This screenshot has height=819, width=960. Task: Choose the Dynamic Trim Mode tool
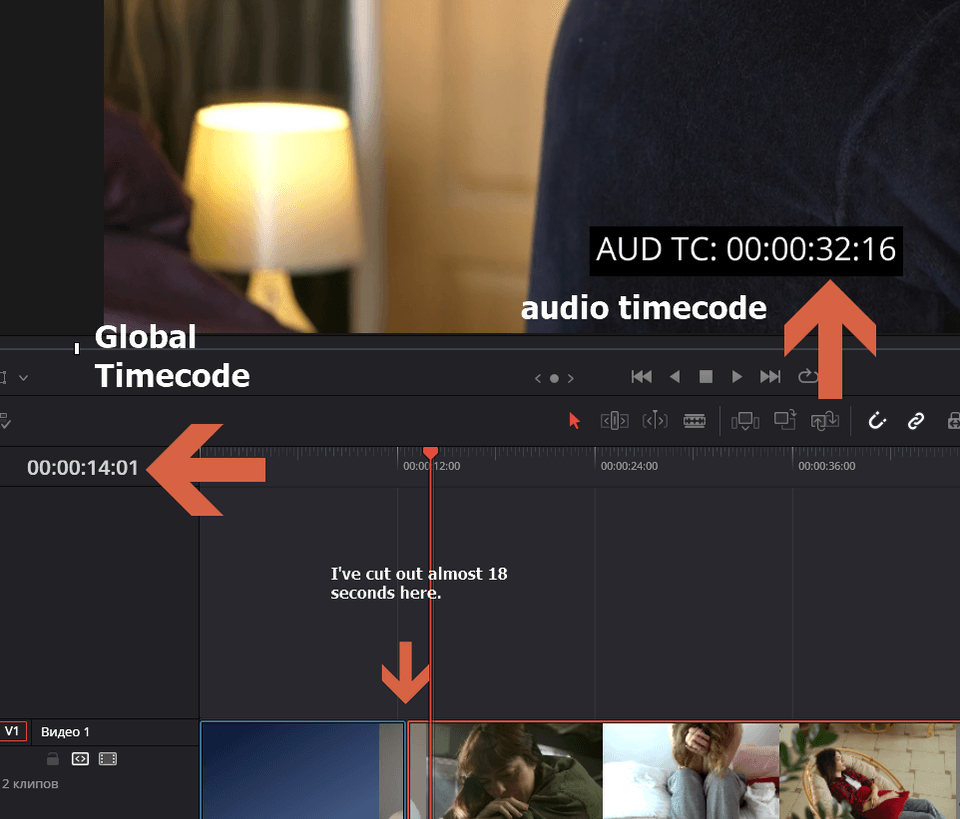click(x=654, y=421)
